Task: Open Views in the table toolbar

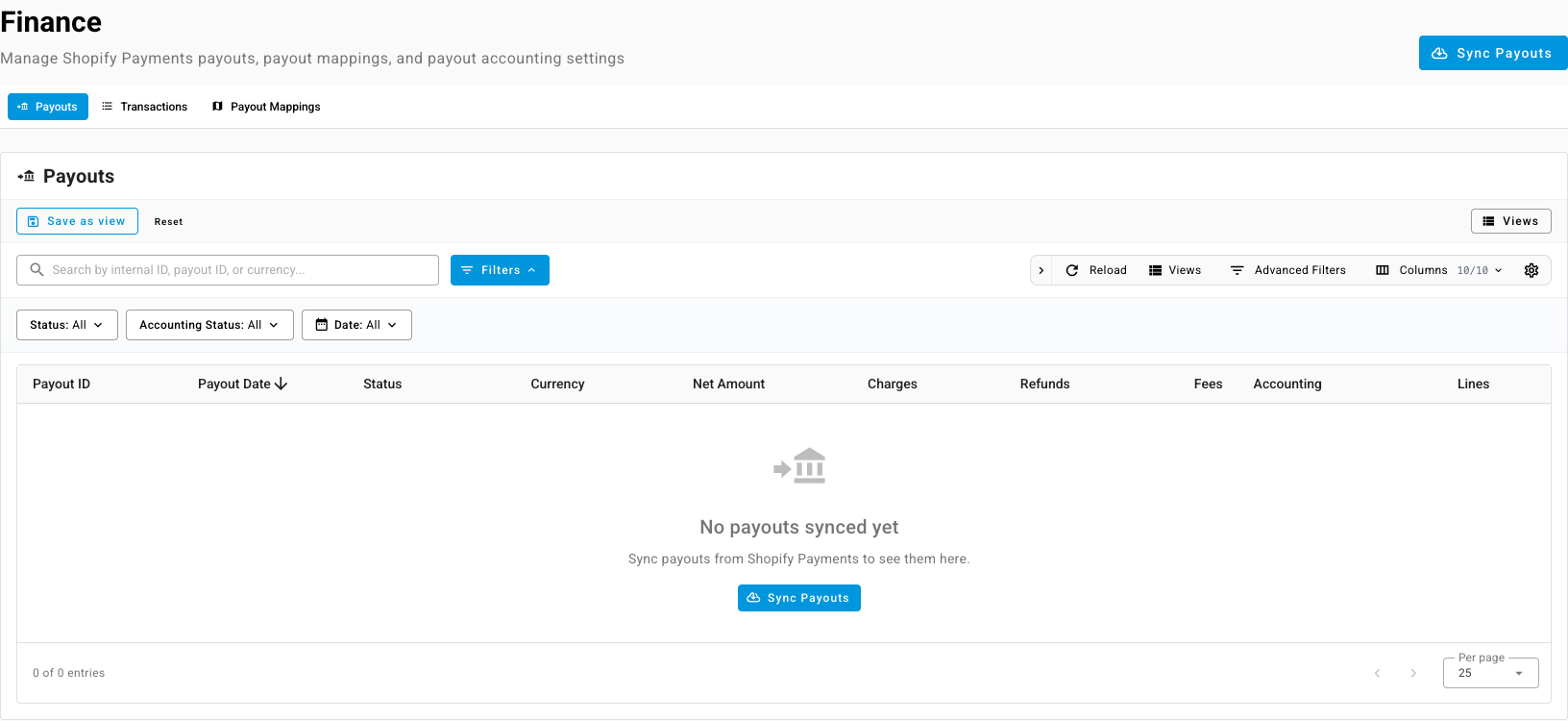Action: tap(1175, 270)
